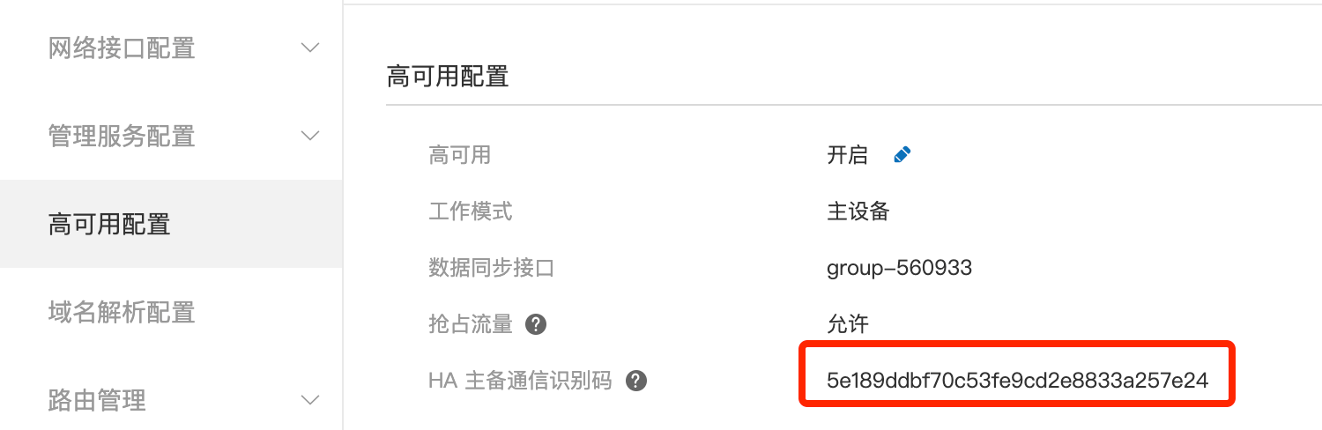This screenshot has height=430, width=1322.
Task: Click the help icon next to 抢占流量
Action: [x=536, y=324]
